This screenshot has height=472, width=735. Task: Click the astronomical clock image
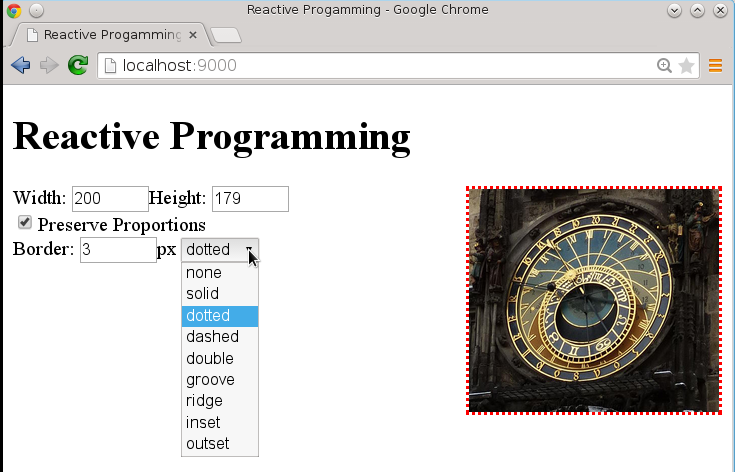point(594,300)
